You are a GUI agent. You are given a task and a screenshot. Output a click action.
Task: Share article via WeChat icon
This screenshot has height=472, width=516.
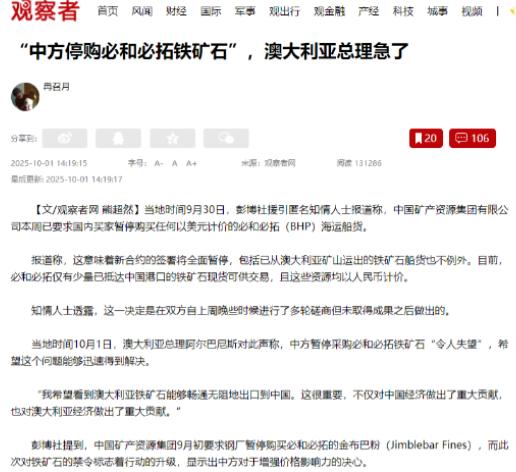(x=226, y=138)
